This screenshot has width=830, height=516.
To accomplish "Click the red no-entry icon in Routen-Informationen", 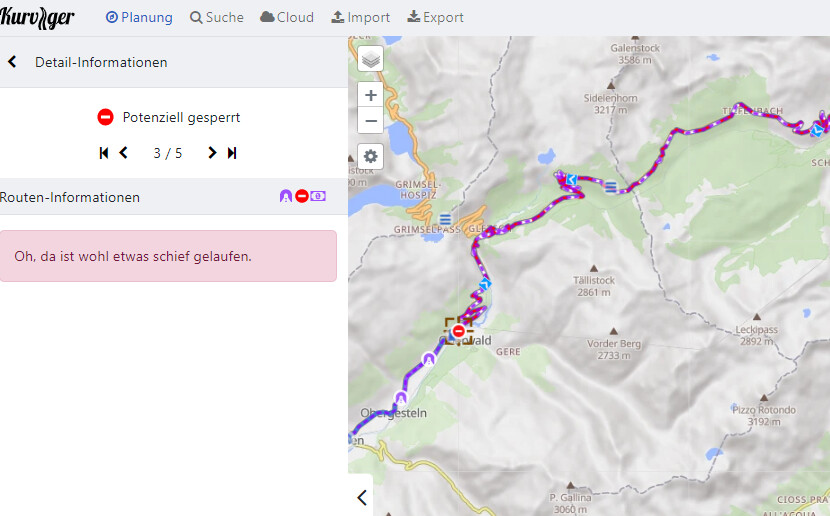I will click(x=302, y=197).
